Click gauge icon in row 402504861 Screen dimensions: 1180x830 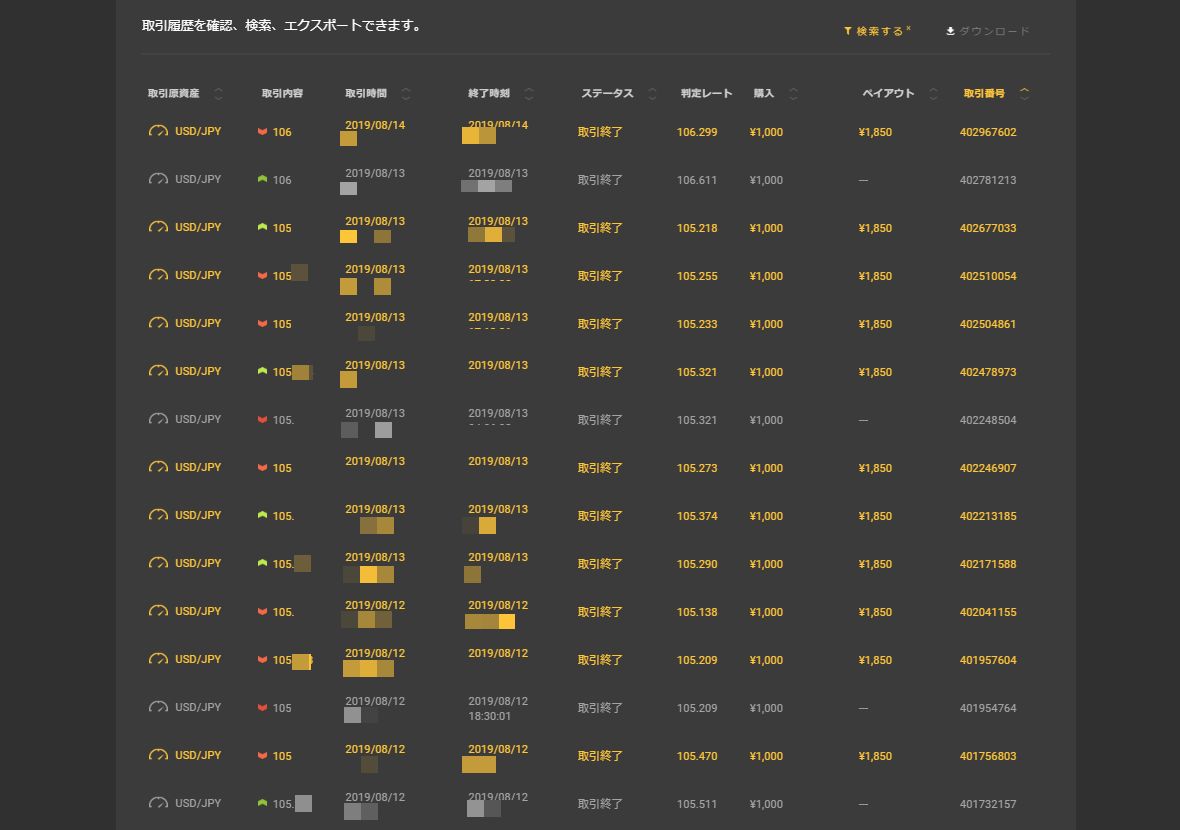click(x=158, y=323)
